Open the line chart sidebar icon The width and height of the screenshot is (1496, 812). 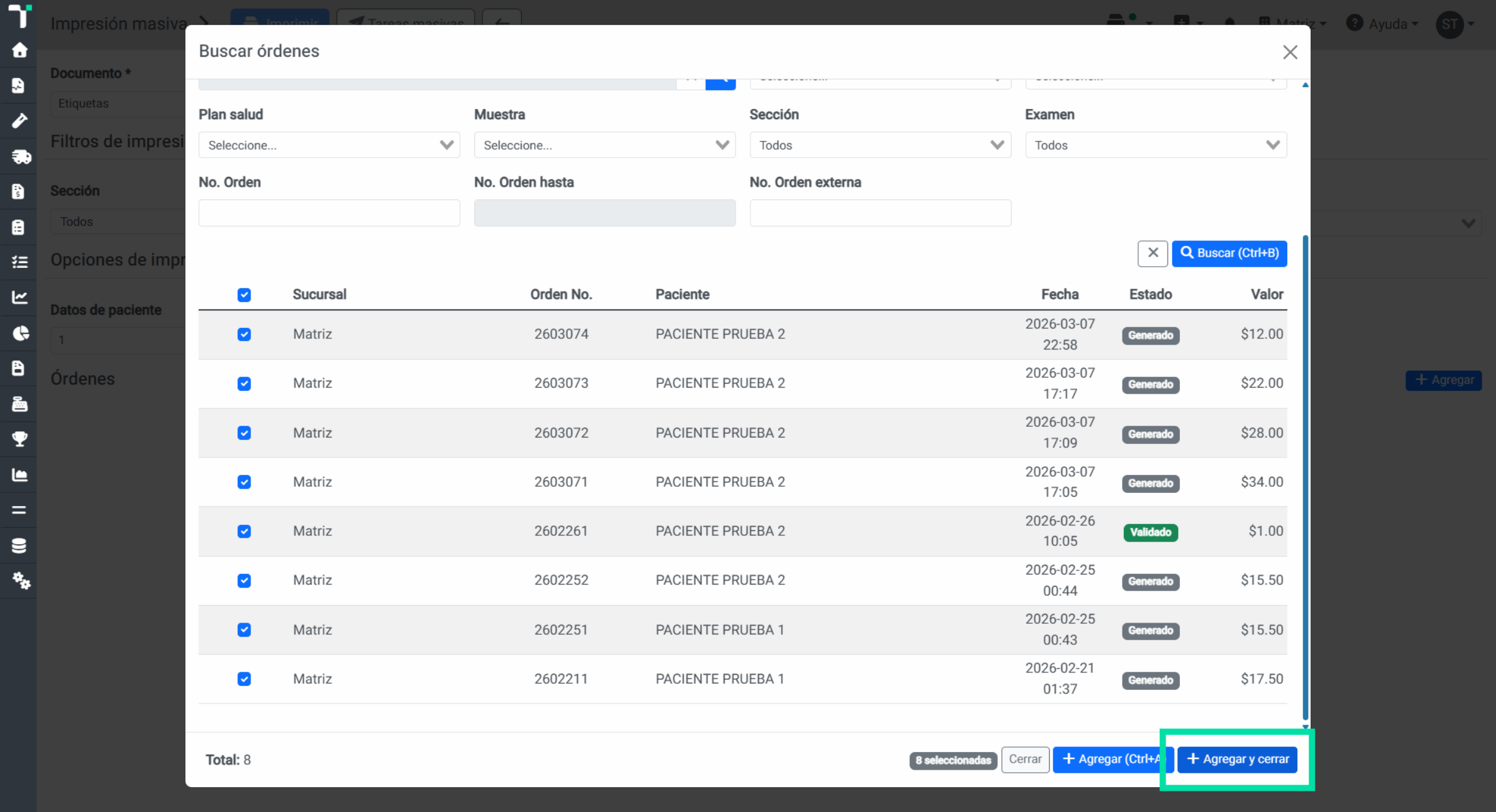[x=19, y=297]
